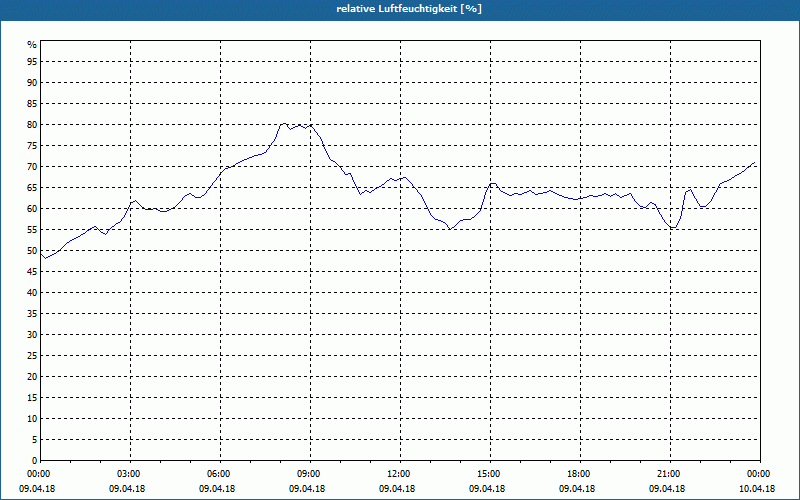Viewport: 800px width, 500px height.
Task: Select the '09.04.18' date under 12:00
Action: (397, 489)
